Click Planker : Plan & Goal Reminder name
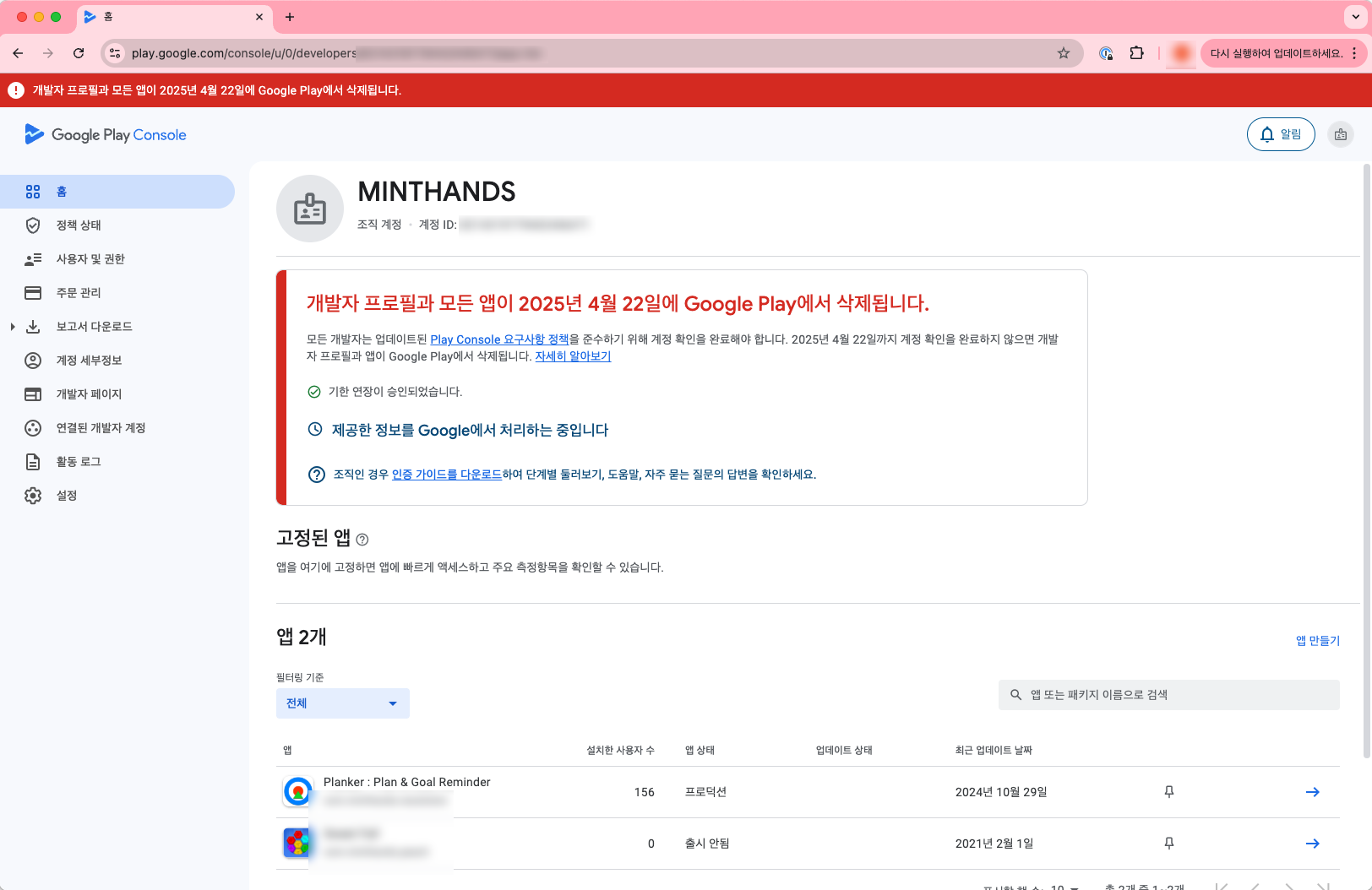 (407, 783)
